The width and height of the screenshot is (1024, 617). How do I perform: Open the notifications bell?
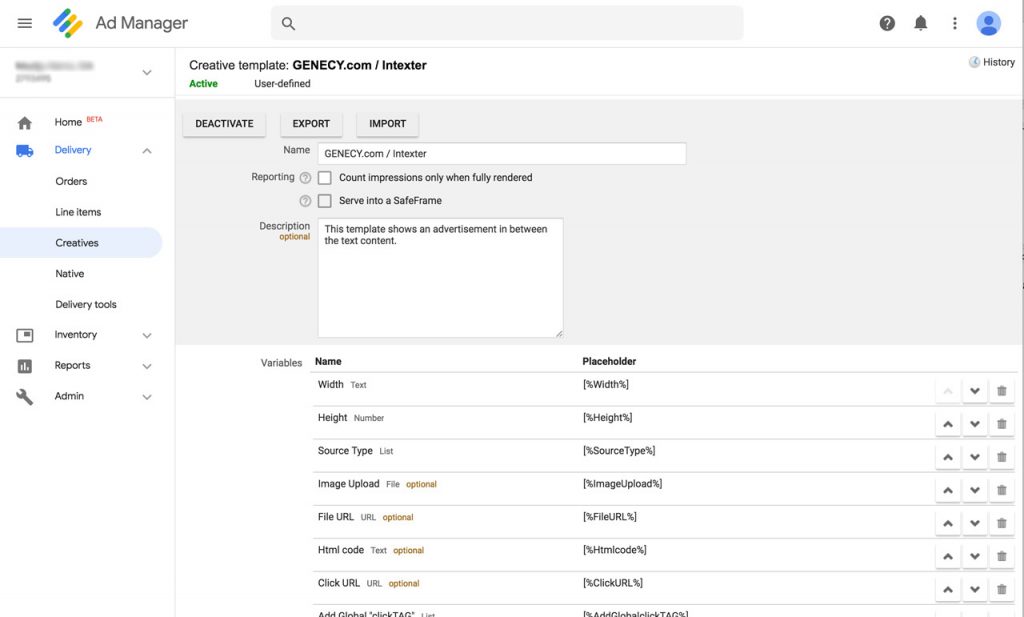pos(921,24)
